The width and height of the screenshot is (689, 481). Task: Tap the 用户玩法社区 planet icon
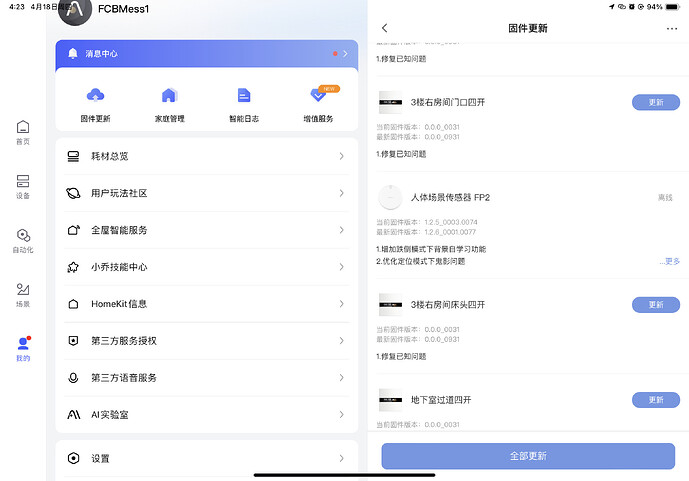[x=73, y=193]
